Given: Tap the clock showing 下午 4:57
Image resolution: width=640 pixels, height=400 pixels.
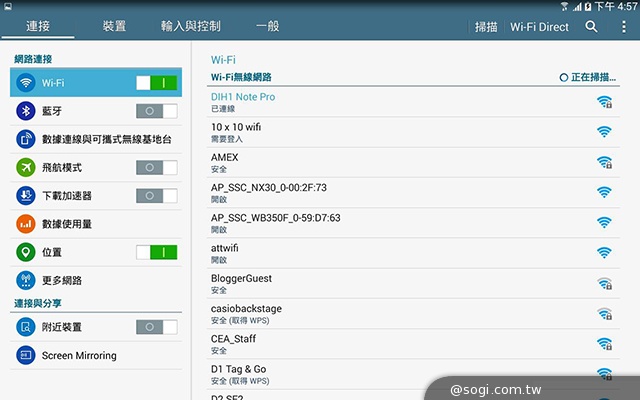Looking at the screenshot, I should (x=616, y=6).
